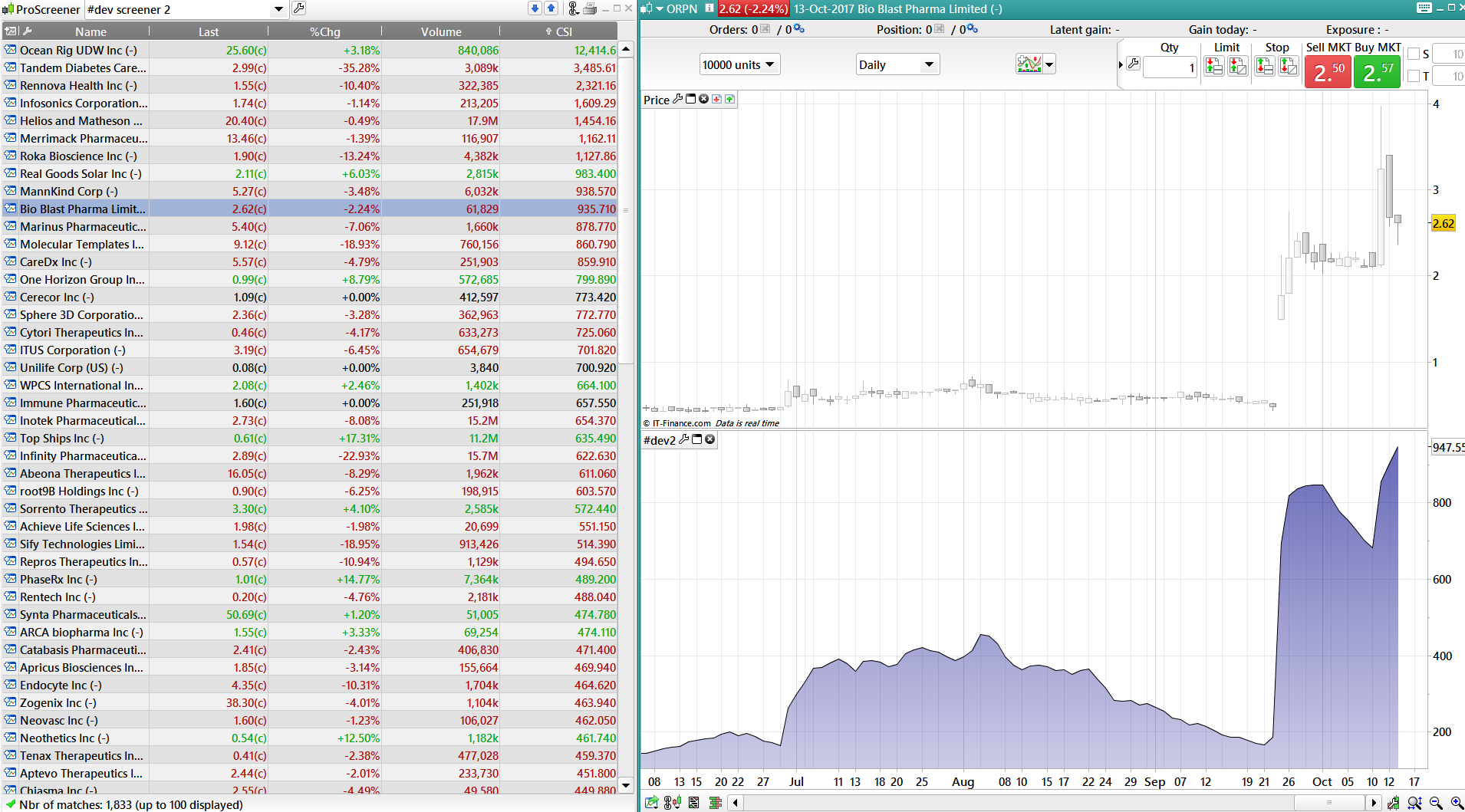1465x812 pixels.
Task: Open the indicators dropdown arrow
Action: (1049, 64)
